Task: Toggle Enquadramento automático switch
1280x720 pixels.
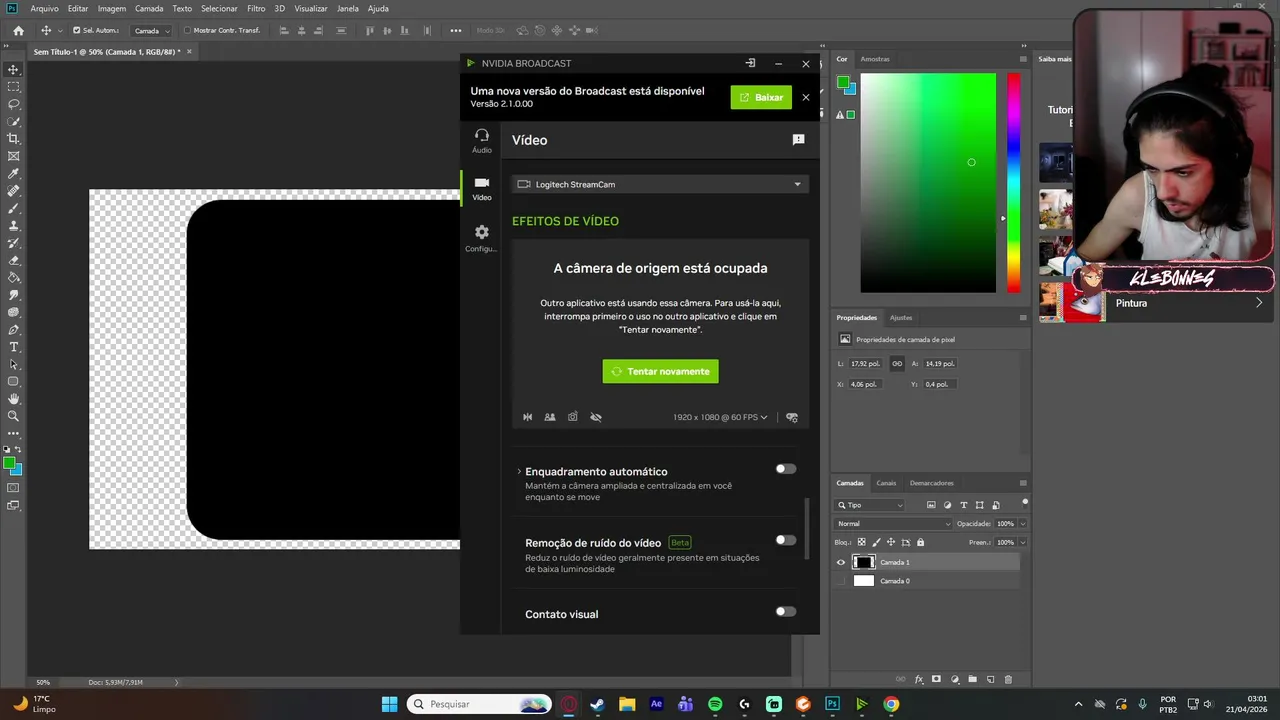Action: pyautogui.click(x=786, y=469)
